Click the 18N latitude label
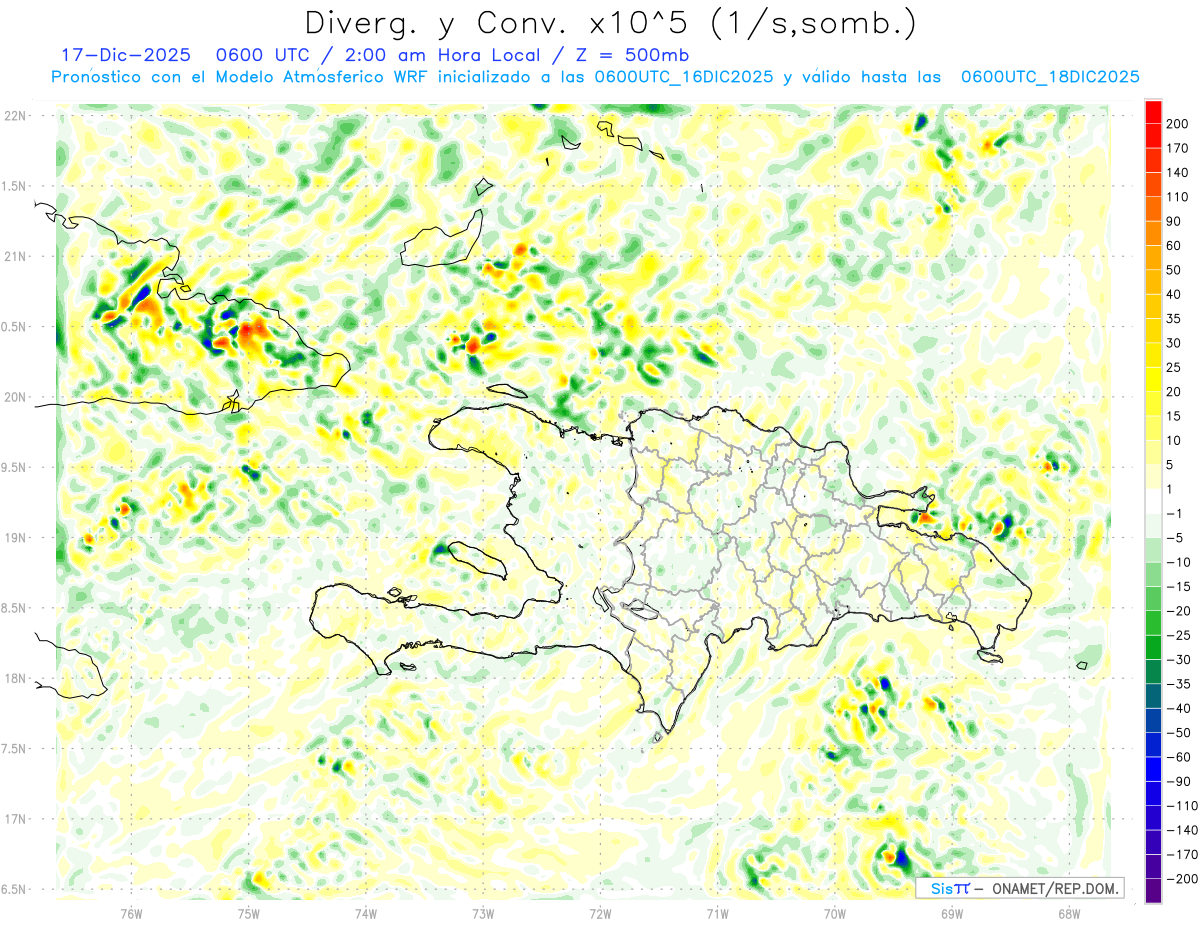1200x927 pixels. tap(14, 678)
